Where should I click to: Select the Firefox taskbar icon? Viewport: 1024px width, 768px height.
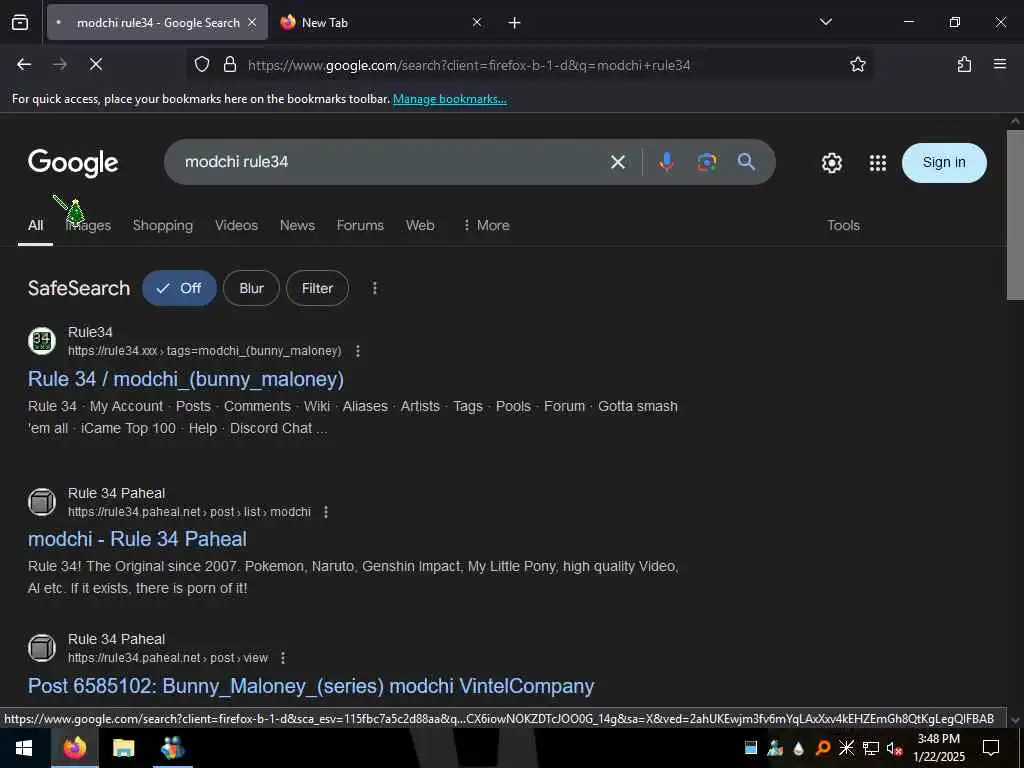[74, 748]
